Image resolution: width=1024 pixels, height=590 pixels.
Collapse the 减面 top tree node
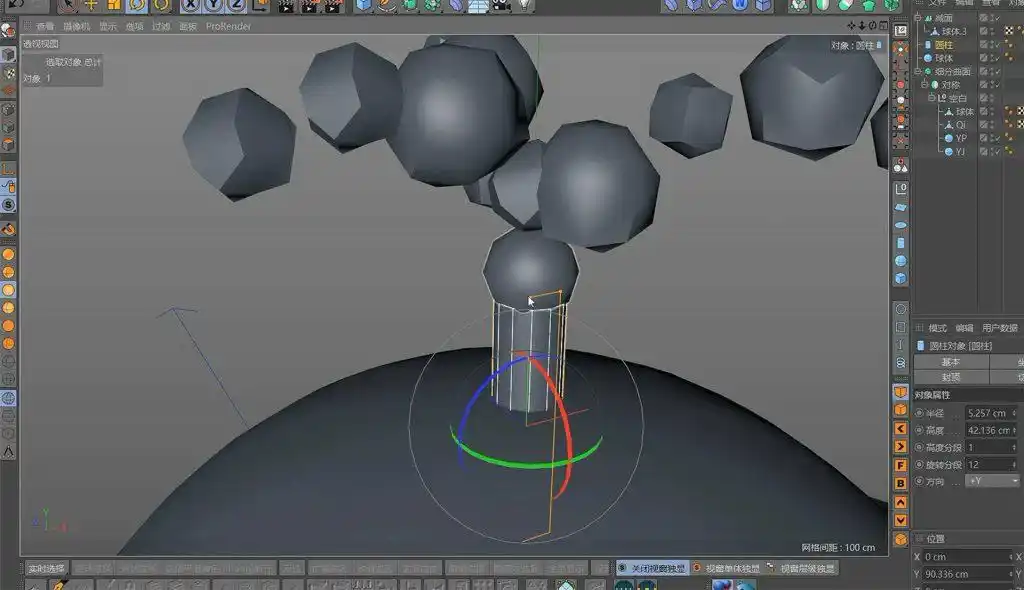(x=918, y=18)
